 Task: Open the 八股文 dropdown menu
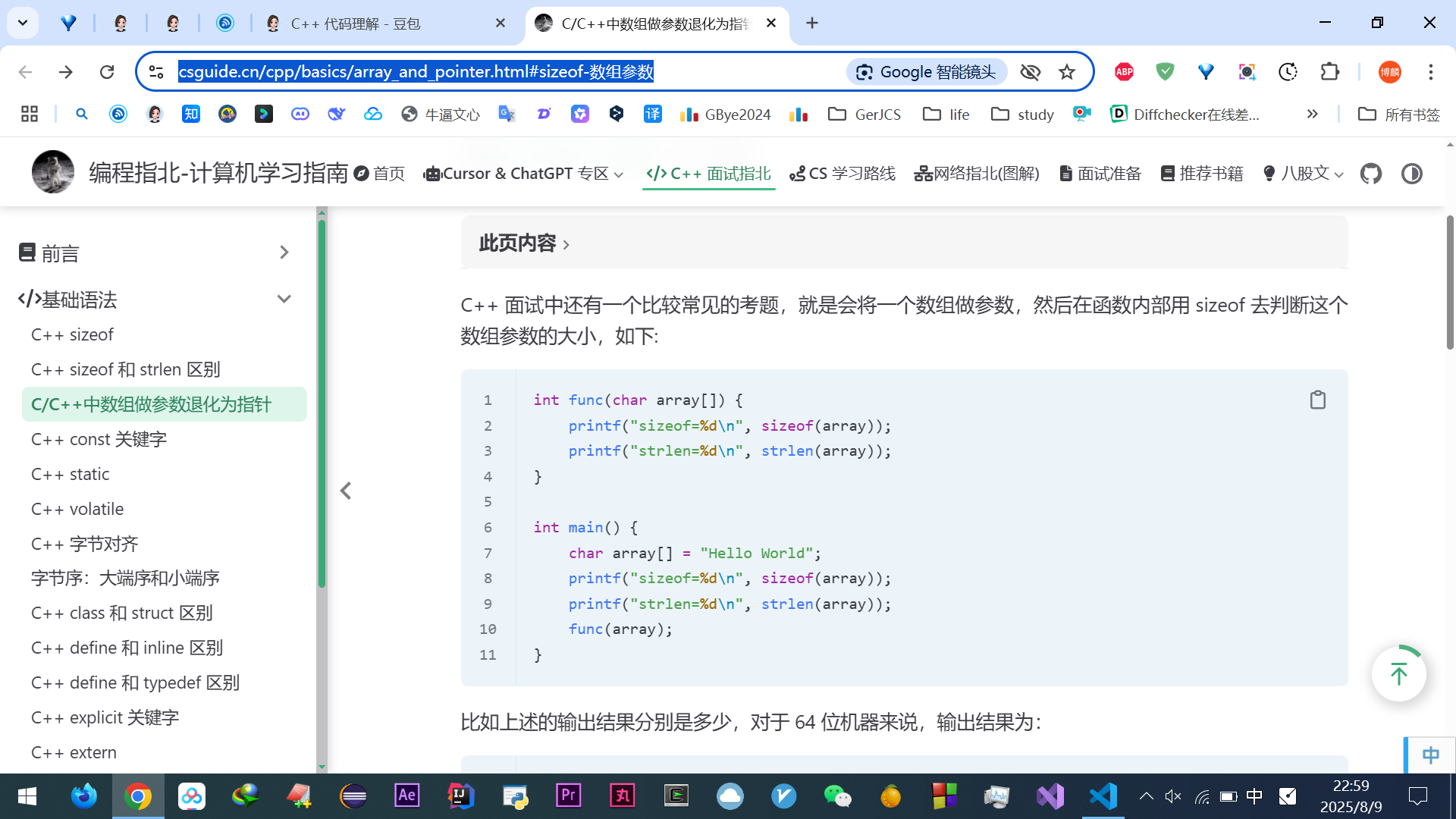[x=1304, y=174]
